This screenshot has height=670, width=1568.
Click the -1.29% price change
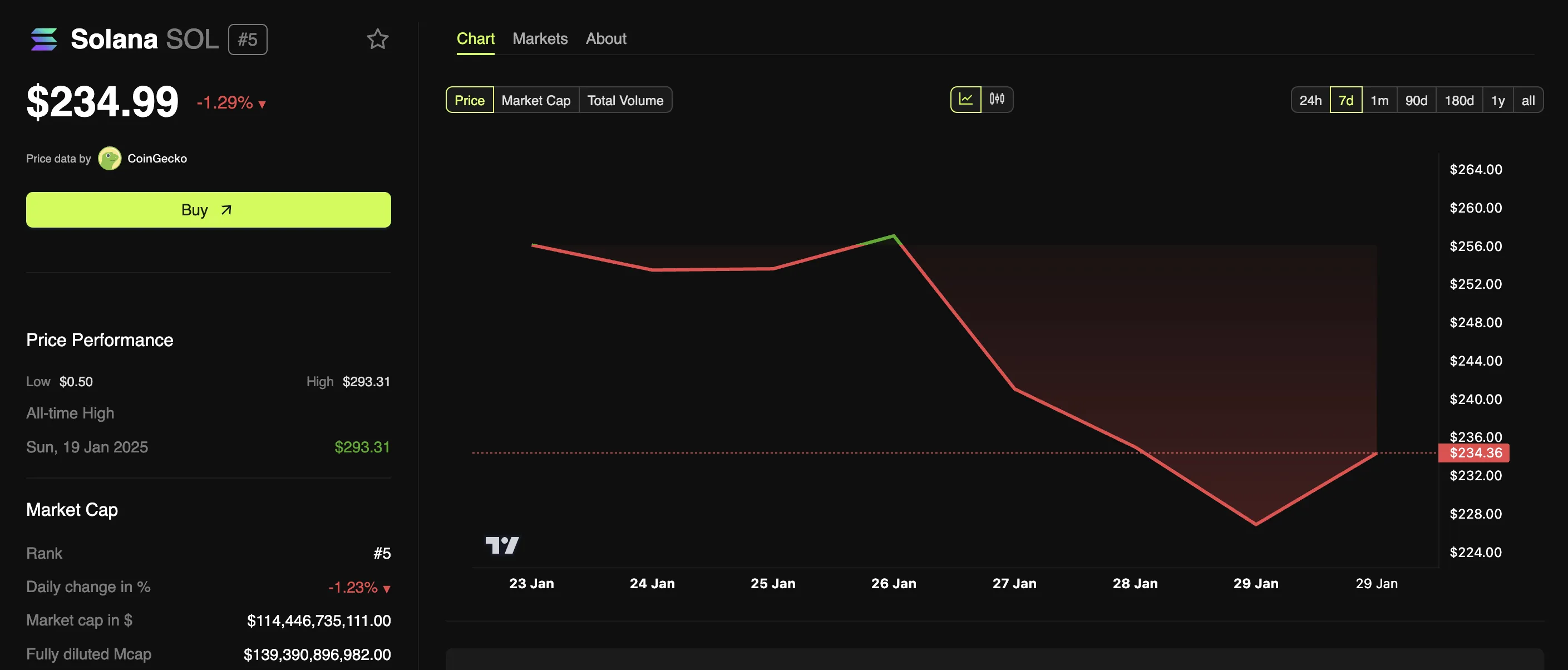(x=231, y=102)
